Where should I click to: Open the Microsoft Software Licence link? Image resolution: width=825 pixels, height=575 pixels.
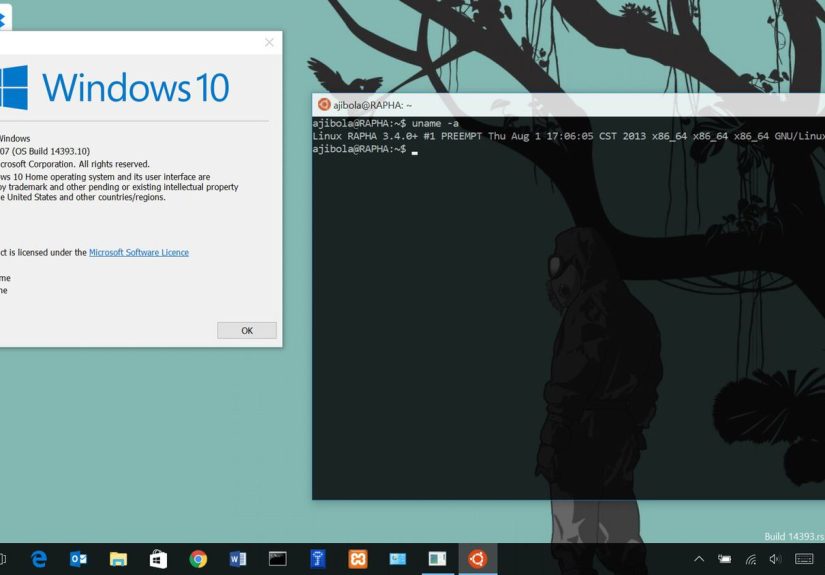(139, 253)
